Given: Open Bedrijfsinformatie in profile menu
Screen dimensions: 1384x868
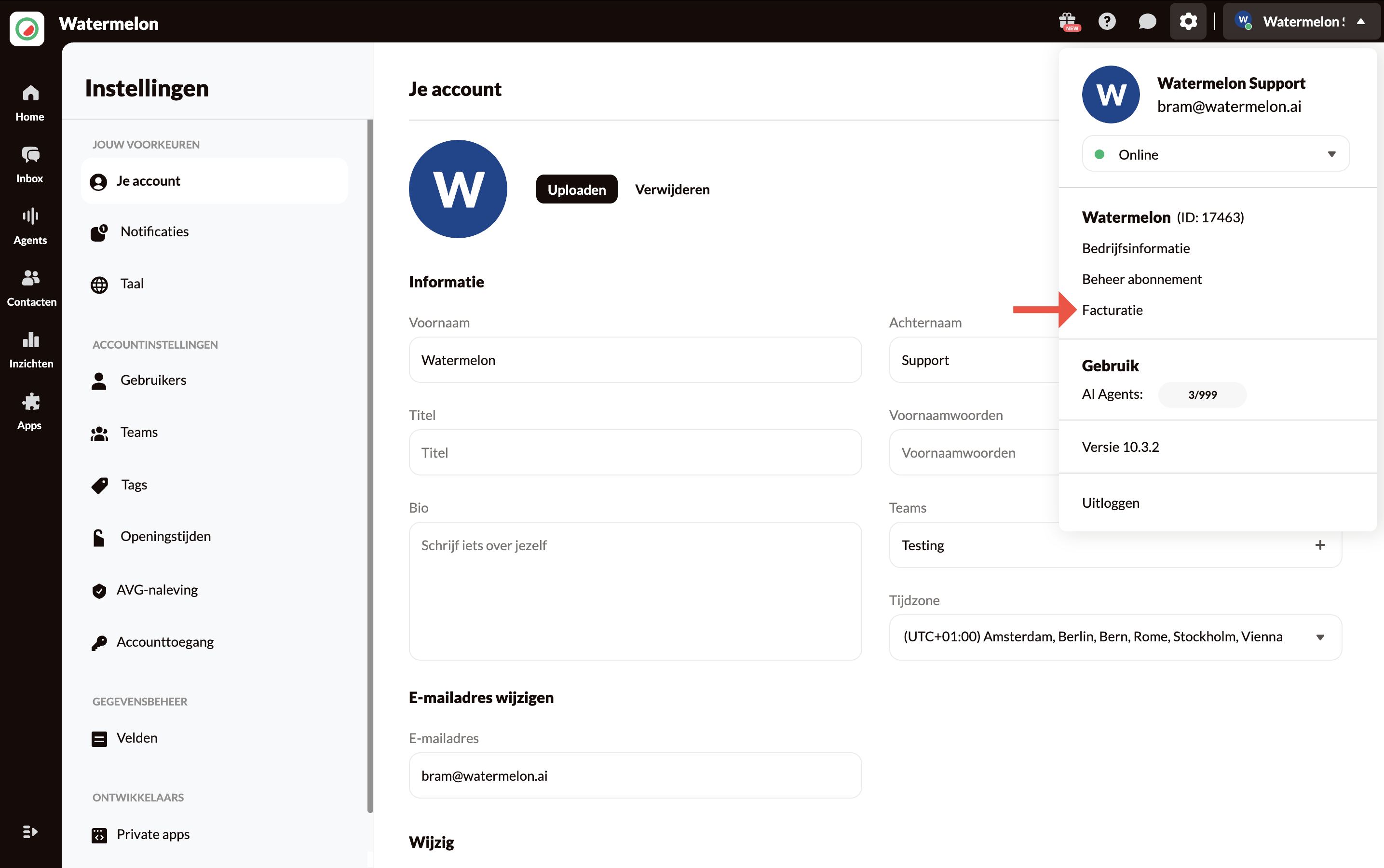Looking at the screenshot, I should pyautogui.click(x=1136, y=248).
